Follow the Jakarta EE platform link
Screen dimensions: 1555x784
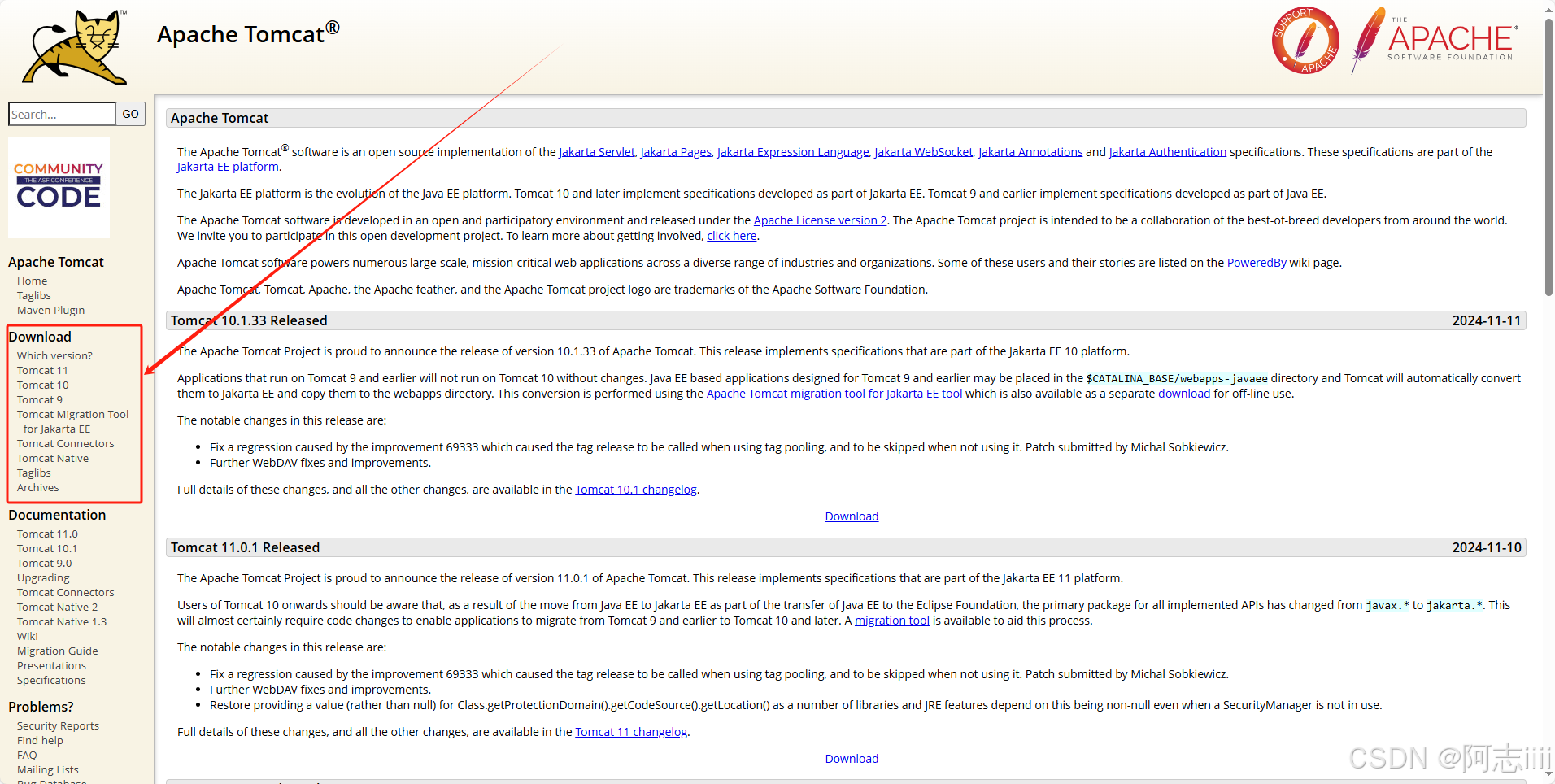click(228, 167)
